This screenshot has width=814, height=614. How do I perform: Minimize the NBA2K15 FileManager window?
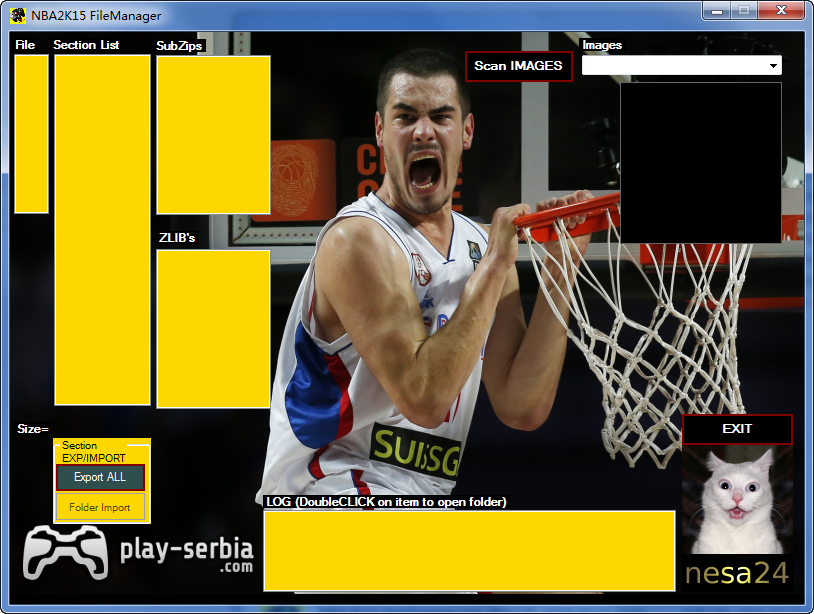coord(717,10)
